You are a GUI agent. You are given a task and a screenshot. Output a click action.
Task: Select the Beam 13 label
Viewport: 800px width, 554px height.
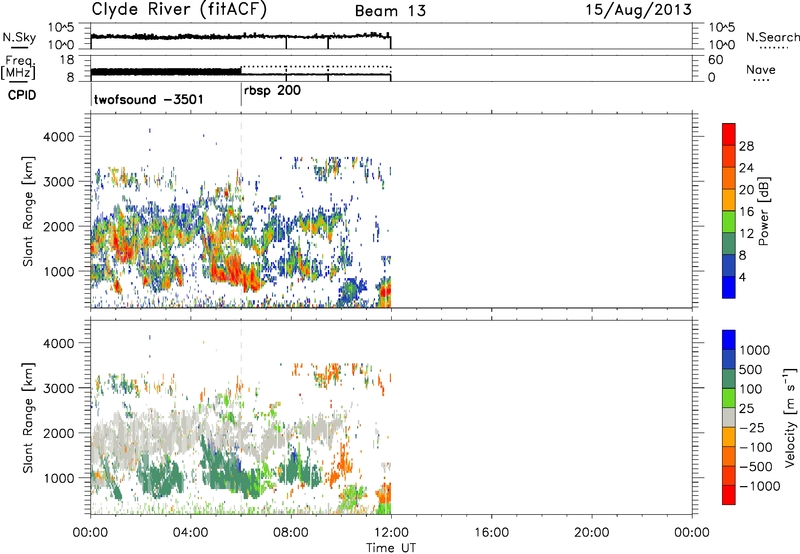[390, 11]
